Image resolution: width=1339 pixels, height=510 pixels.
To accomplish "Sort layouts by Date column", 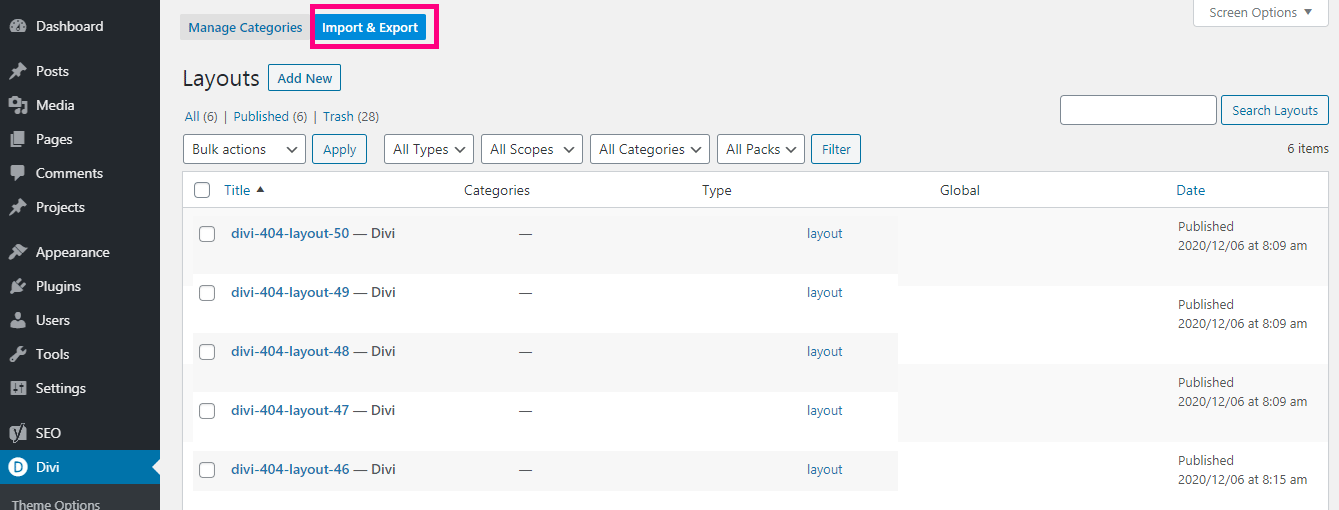I will (1190, 190).
